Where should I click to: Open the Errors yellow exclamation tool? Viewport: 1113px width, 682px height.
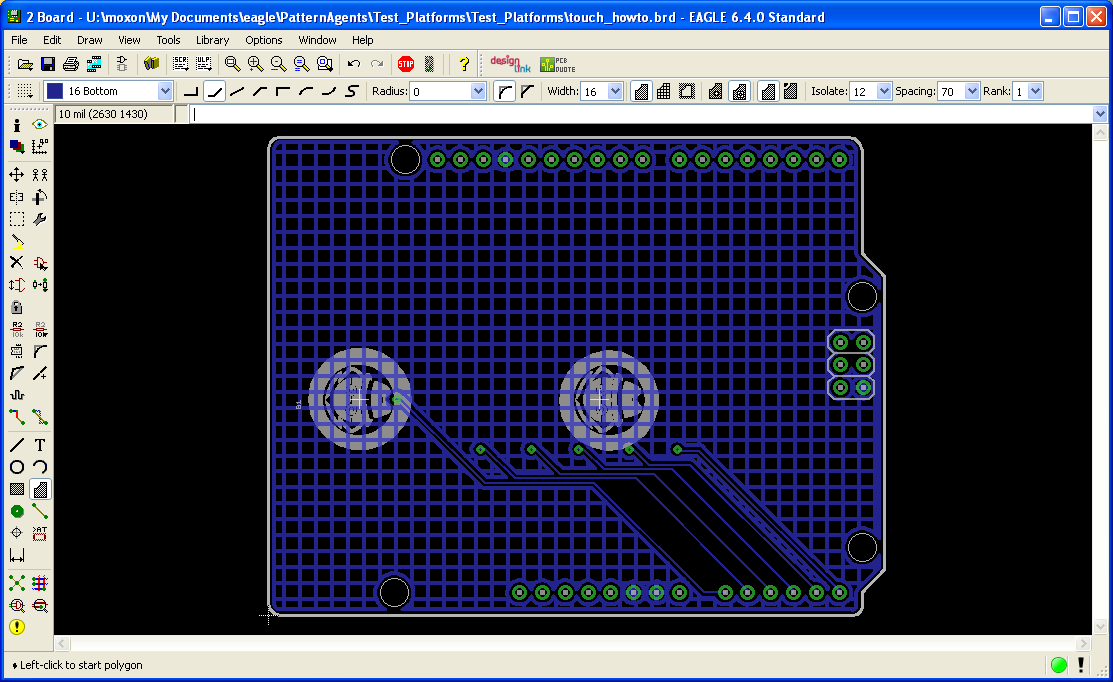click(17, 627)
